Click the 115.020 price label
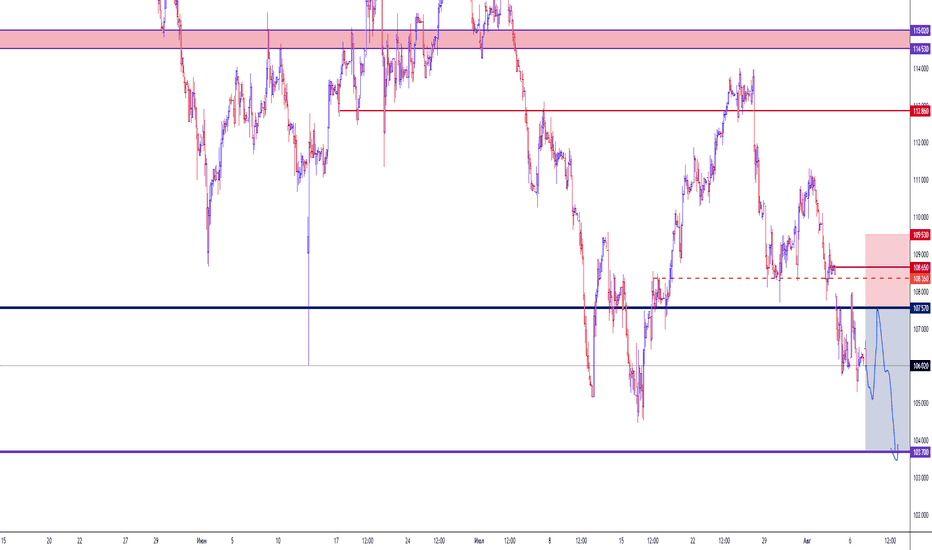 [920, 30]
